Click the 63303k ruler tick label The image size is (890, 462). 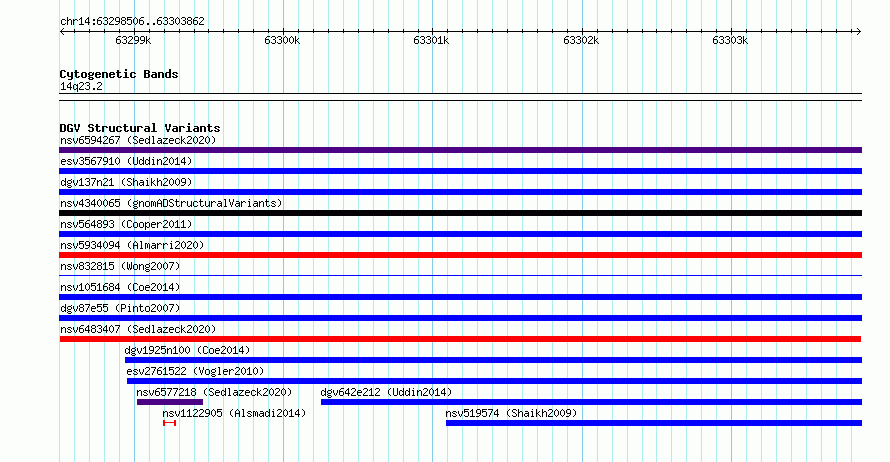click(x=731, y=41)
